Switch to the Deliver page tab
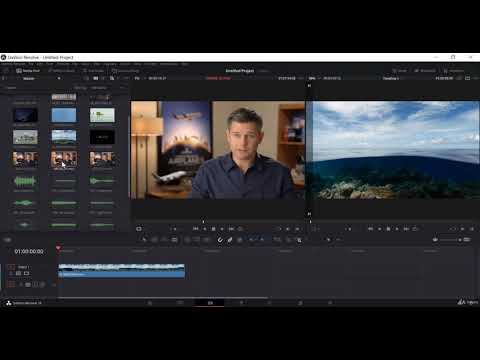480x360 pixels. (330, 303)
